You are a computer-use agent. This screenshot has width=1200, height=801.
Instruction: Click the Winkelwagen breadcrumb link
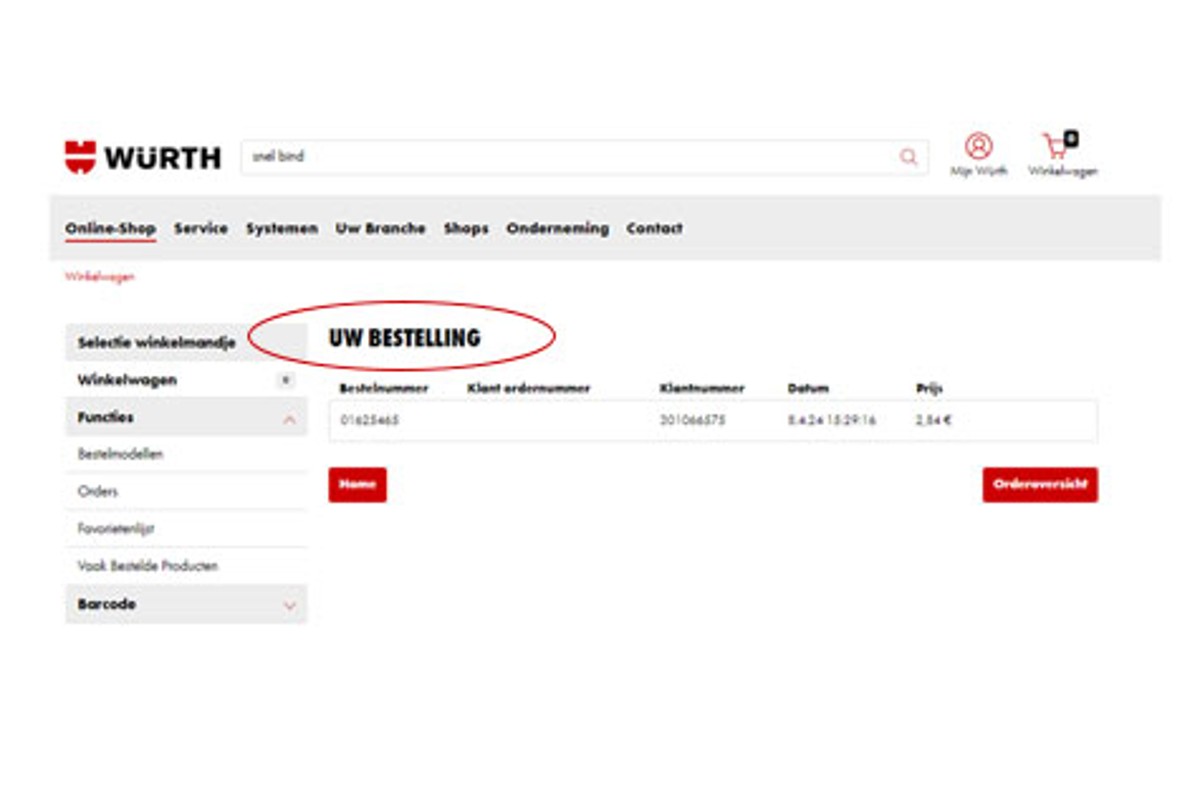click(x=100, y=277)
